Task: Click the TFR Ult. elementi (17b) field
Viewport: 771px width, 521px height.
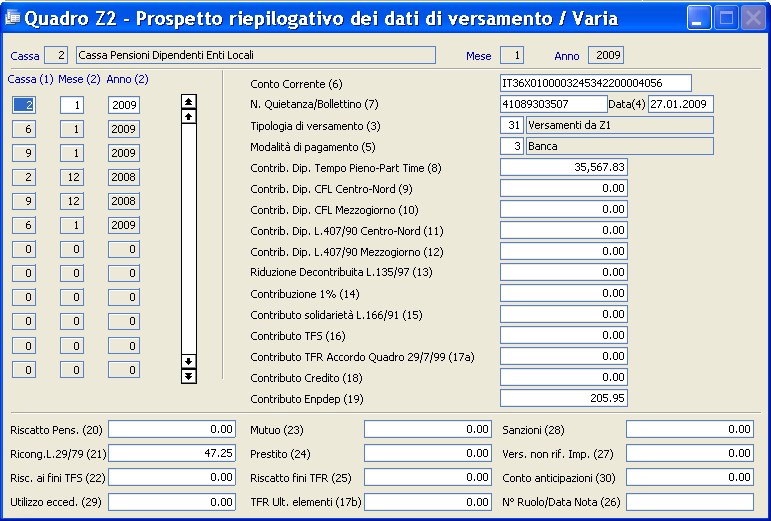Action: click(428, 502)
